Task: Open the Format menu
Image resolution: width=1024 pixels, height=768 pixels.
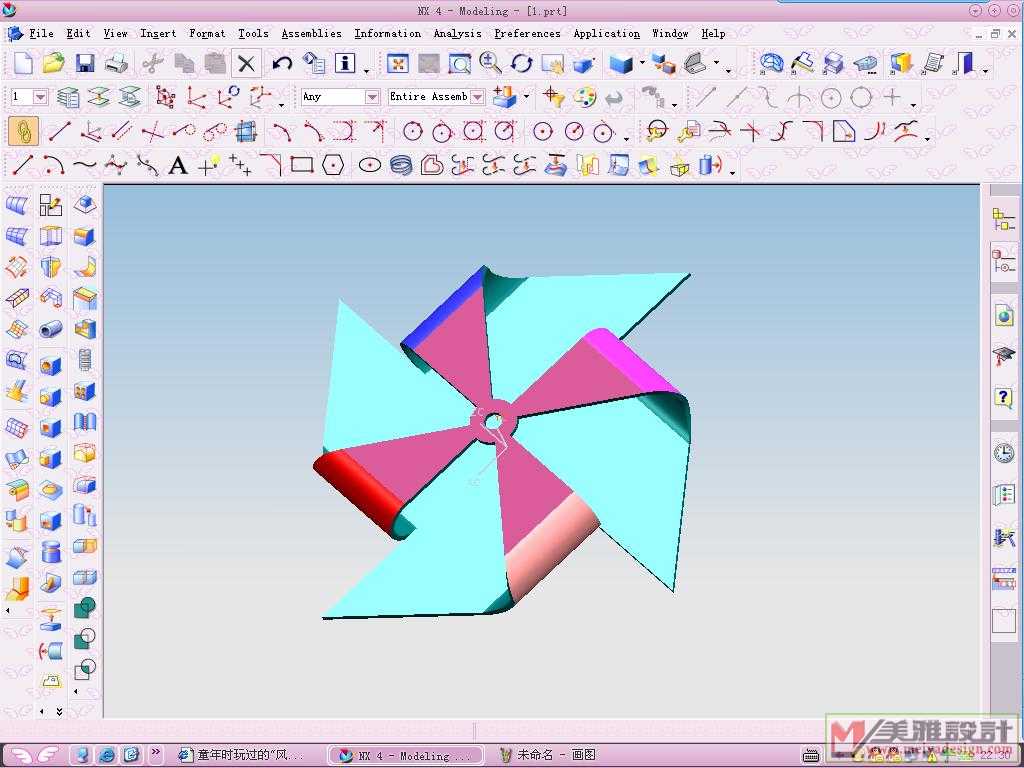Action: (x=207, y=33)
